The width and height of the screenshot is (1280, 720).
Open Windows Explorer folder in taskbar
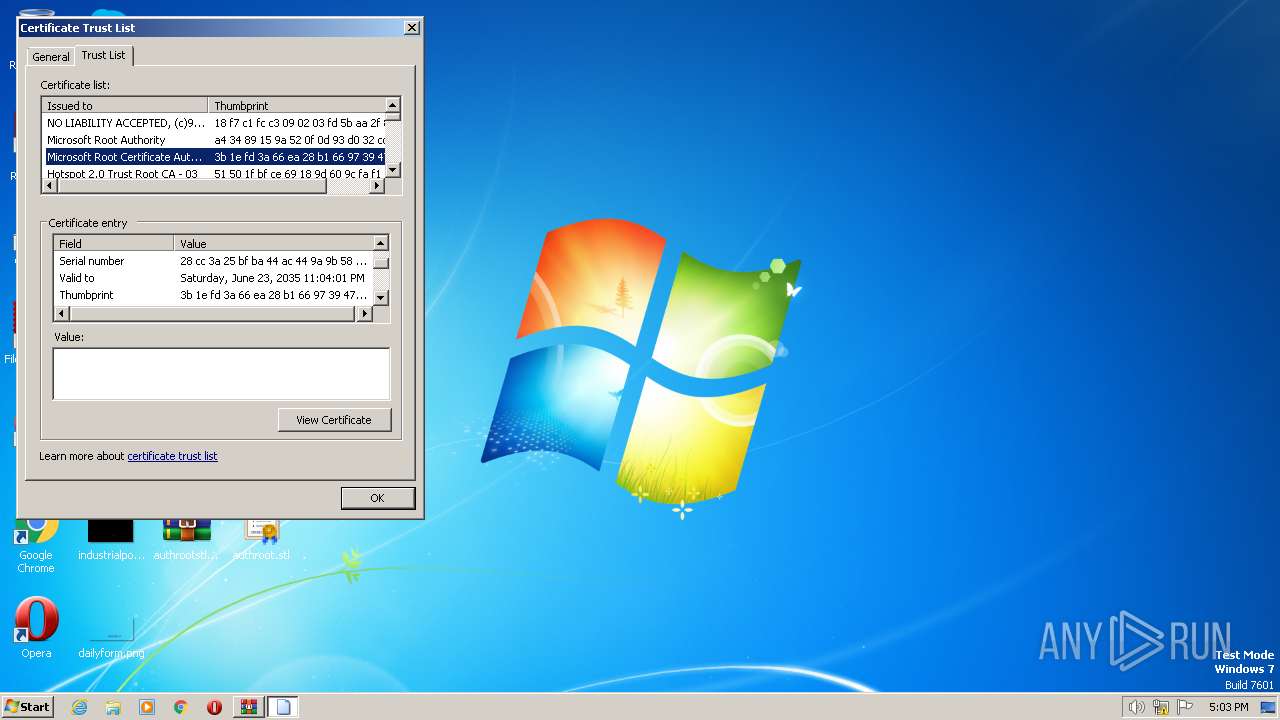coord(113,707)
